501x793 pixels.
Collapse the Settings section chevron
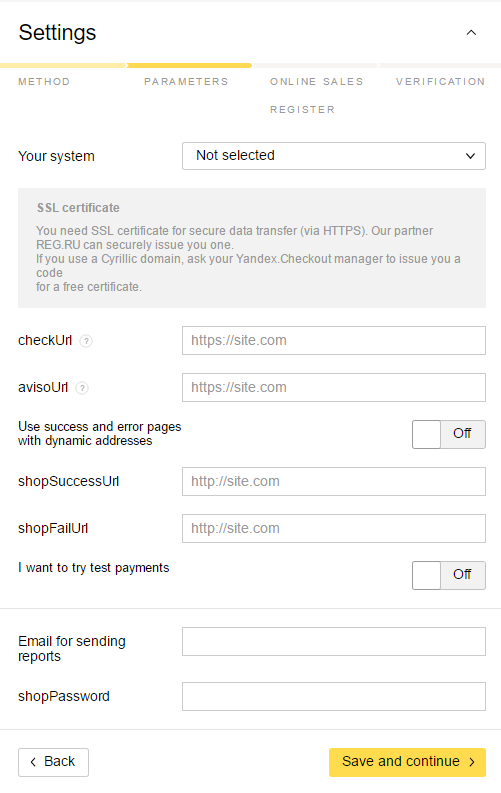[471, 33]
